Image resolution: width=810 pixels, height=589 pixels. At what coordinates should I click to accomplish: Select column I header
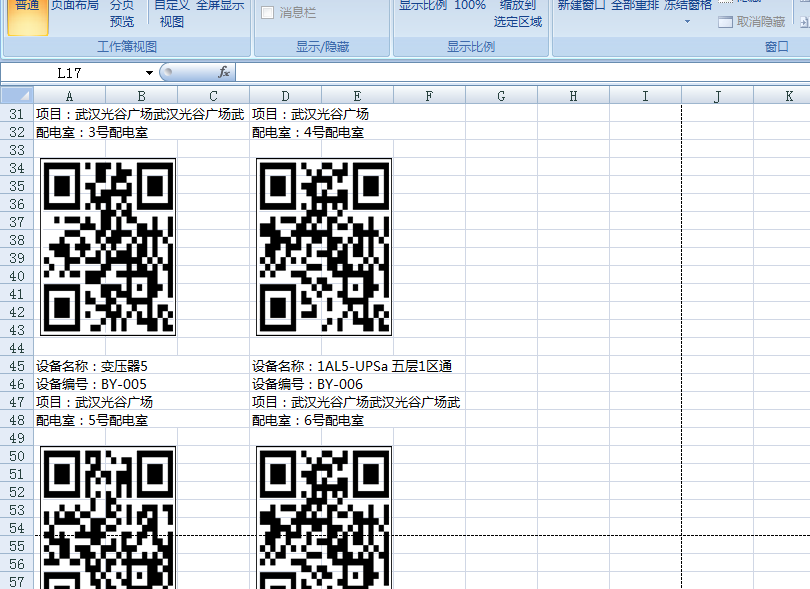coord(645,96)
